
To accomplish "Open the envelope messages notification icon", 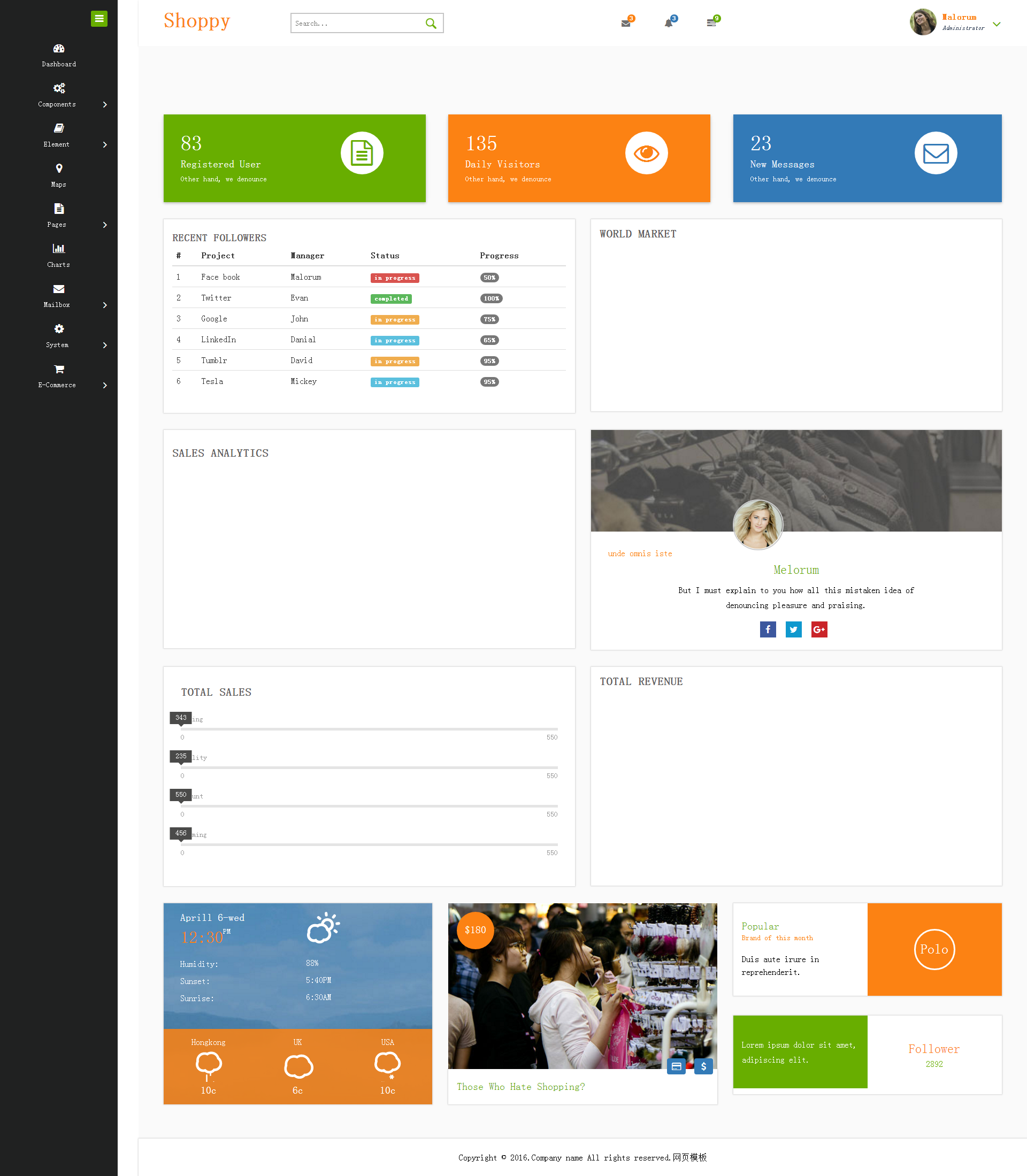I will (626, 23).
